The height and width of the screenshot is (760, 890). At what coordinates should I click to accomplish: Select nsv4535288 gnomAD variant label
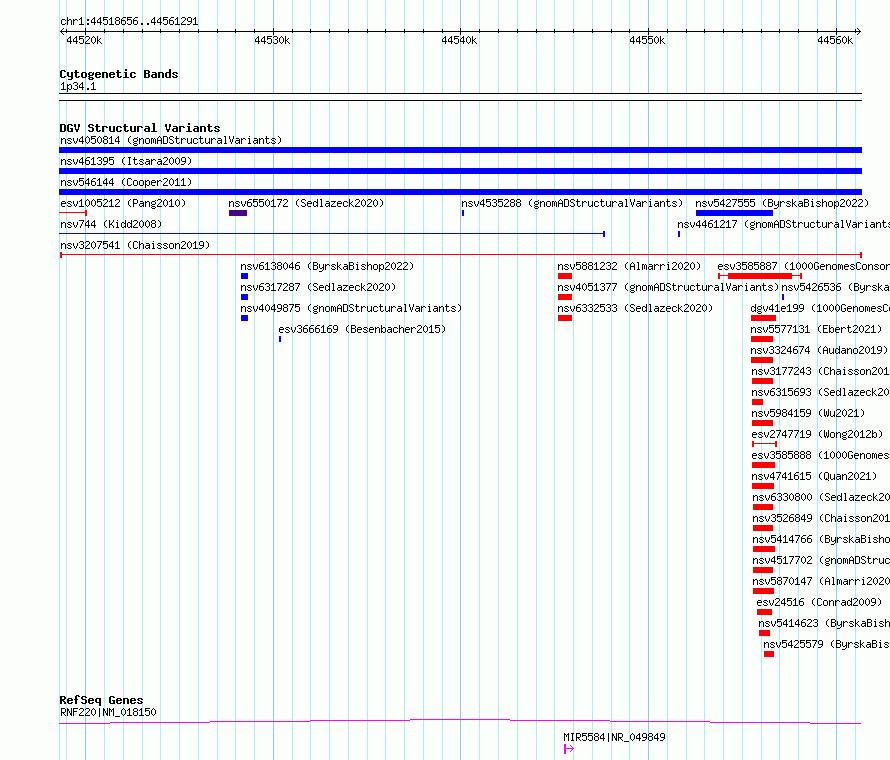click(x=572, y=203)
